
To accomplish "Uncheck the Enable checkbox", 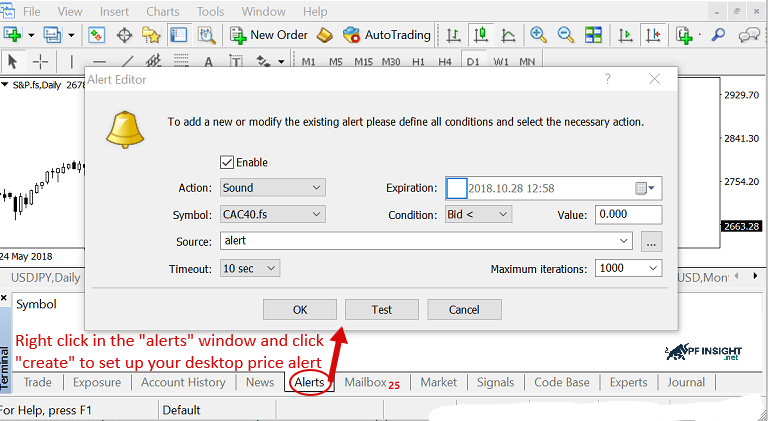I will (227, 162).
